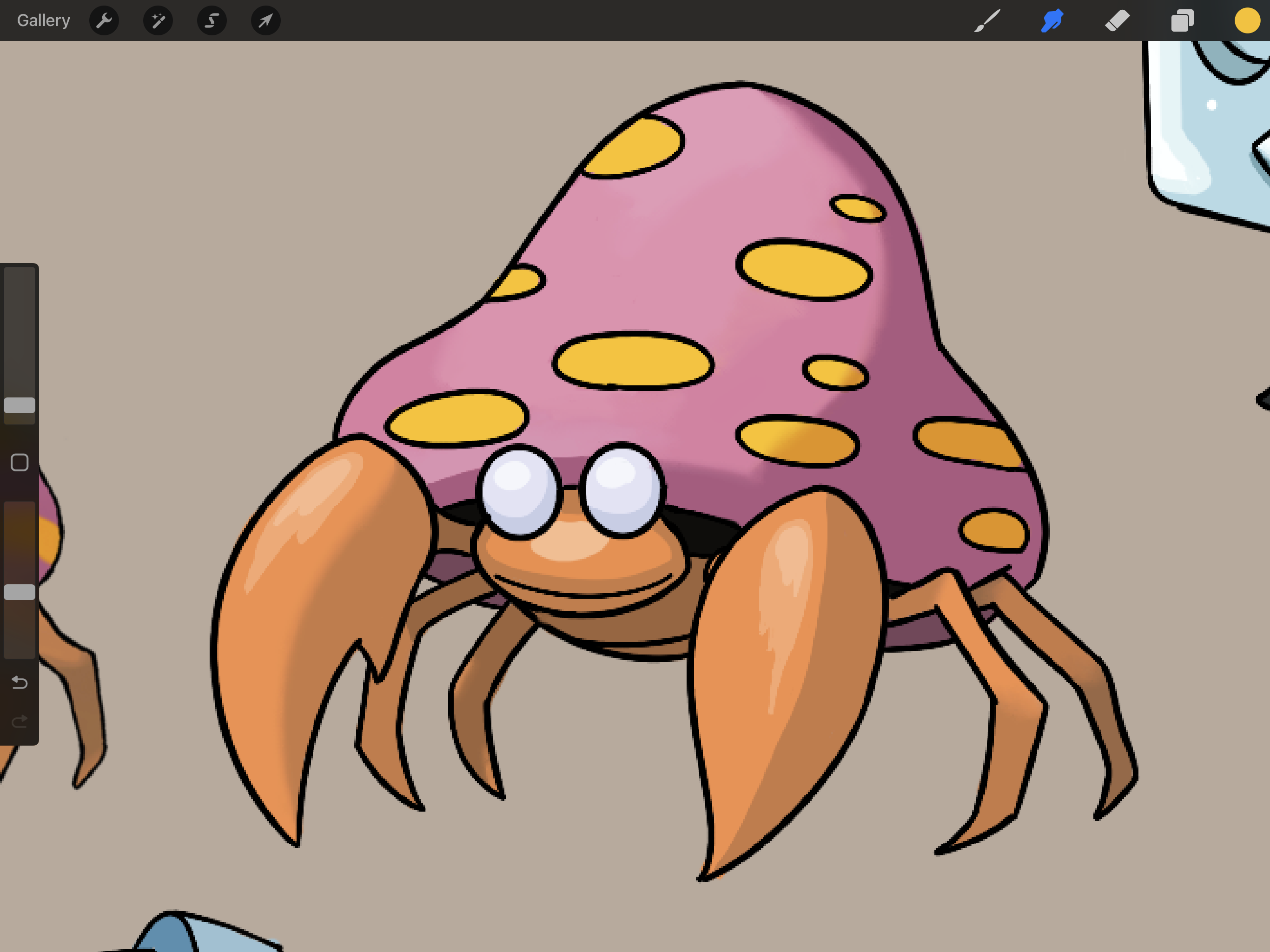Click the brush opacity slider handle
The width and height of the screenshot is (1270, 952).
20,592
